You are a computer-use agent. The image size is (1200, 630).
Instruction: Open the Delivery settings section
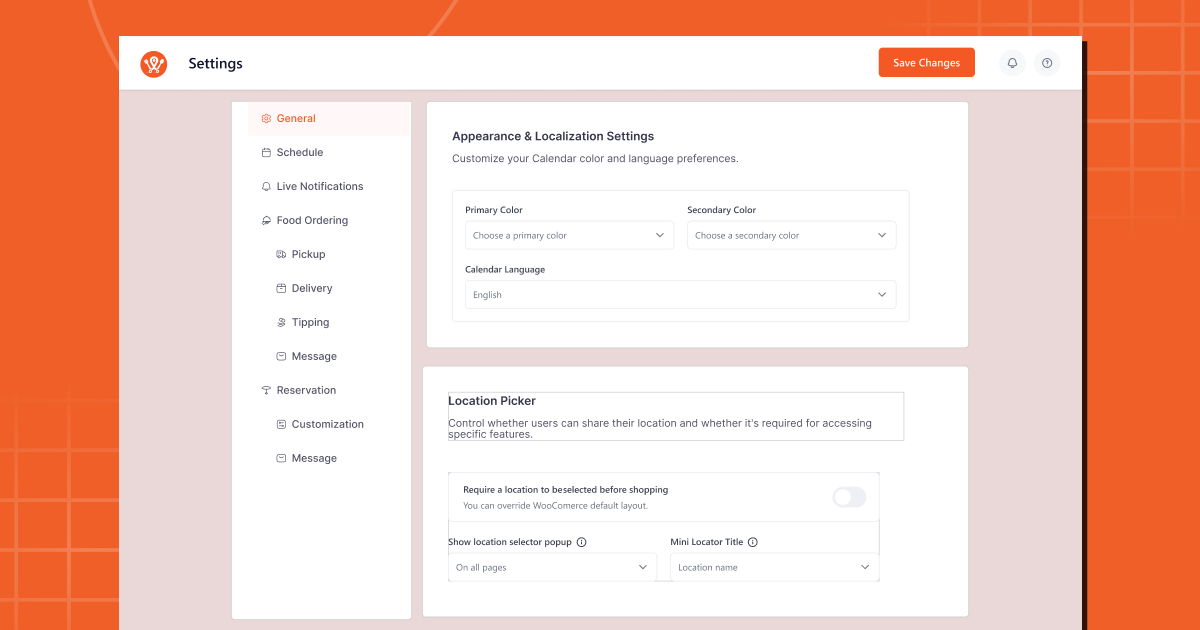click(x=312, y=289)
